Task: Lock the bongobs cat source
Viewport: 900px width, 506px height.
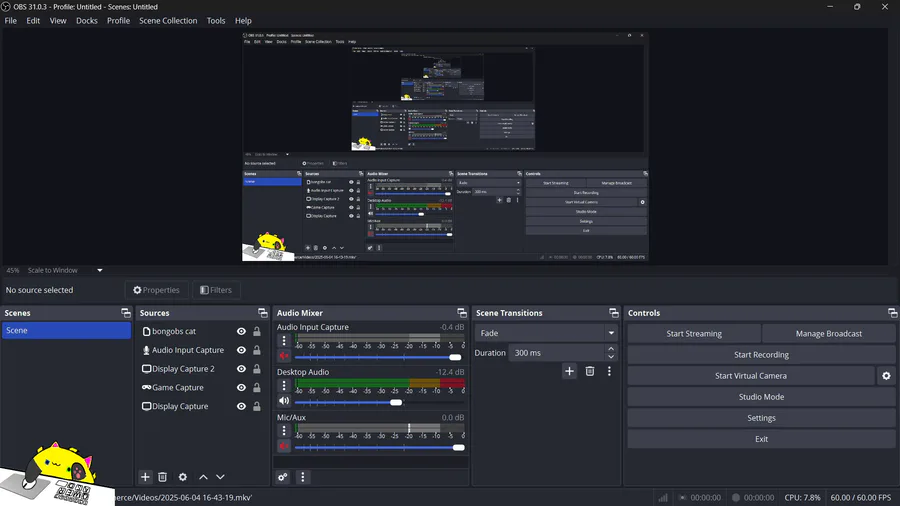Action: pos(257,332)
